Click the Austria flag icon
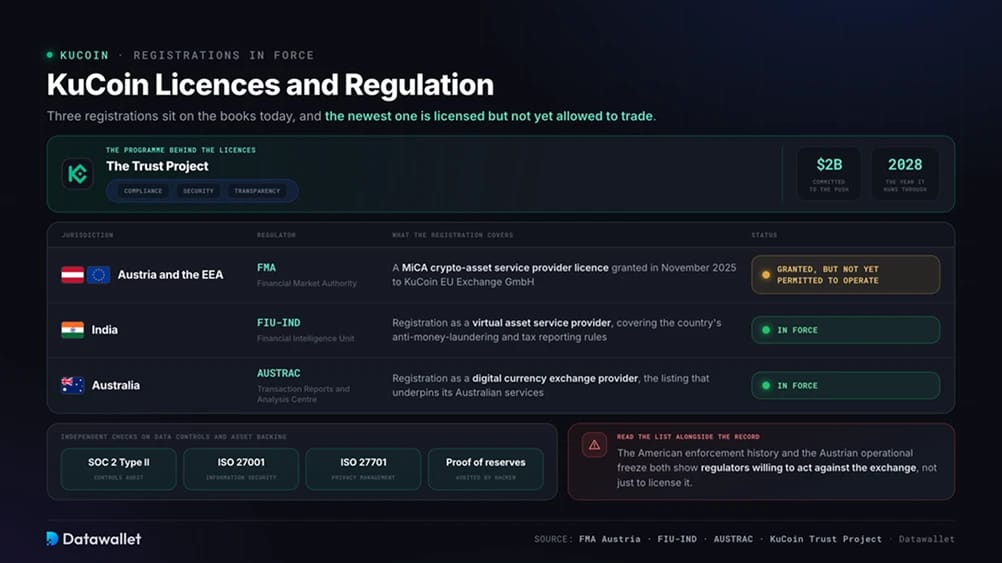Viewport: 1002px width, 563px height. point(72,275)
